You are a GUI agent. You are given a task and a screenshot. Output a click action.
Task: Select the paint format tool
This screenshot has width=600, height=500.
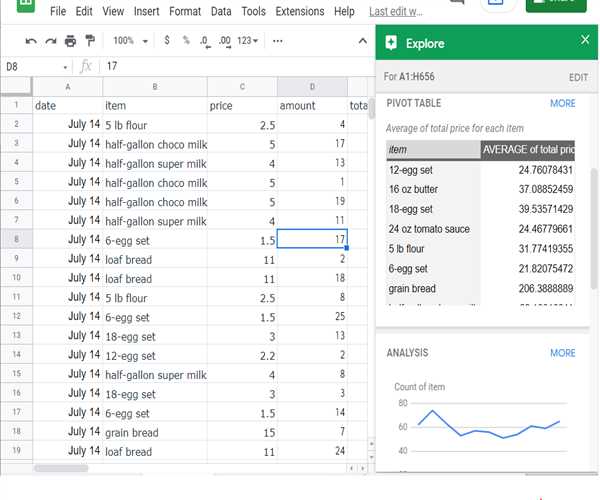[x=90, y=41]
